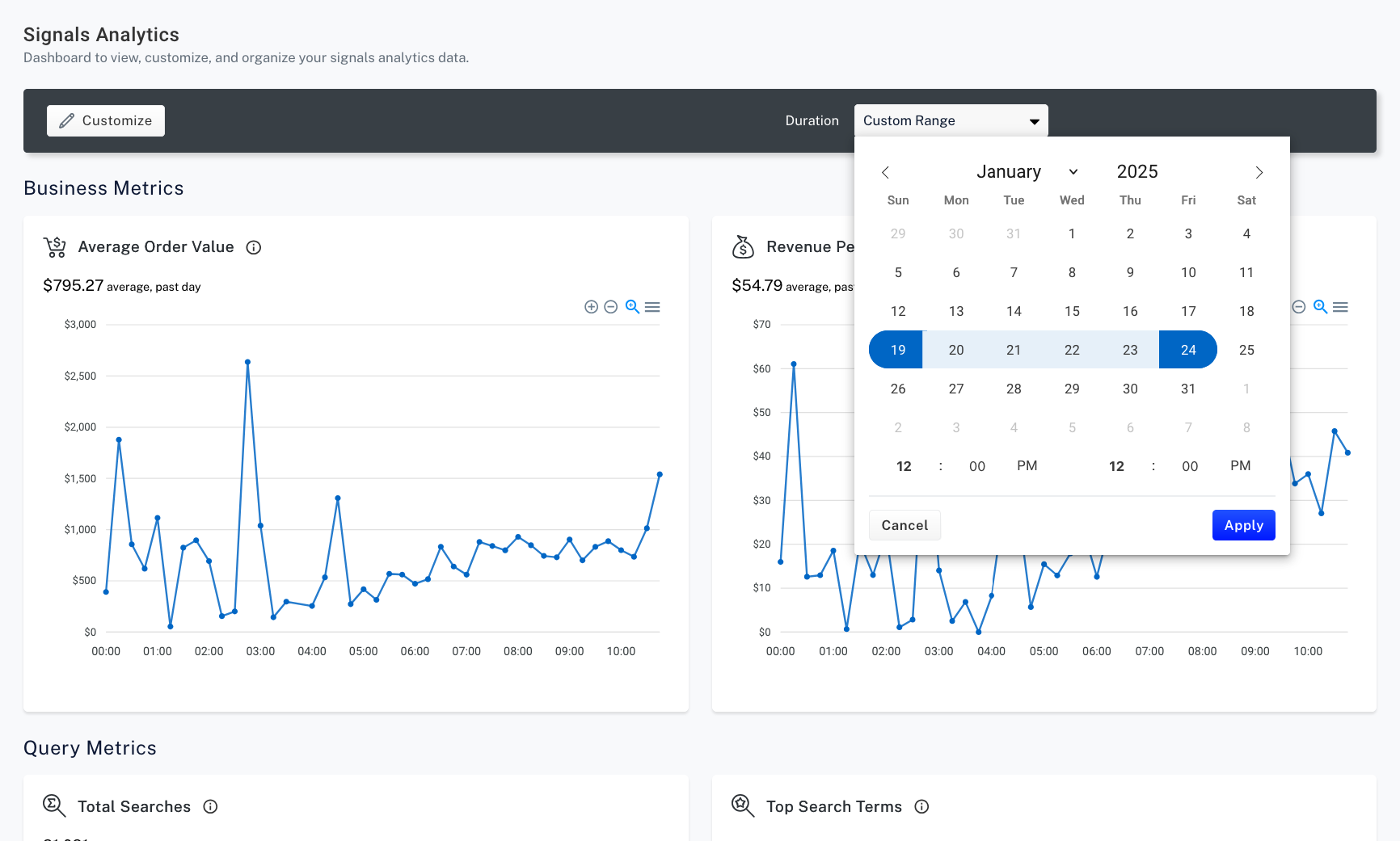Viewport: 1400px width, 841px height.
Task: Zoom out on Revenue chart
Action: click(1299, 307)
